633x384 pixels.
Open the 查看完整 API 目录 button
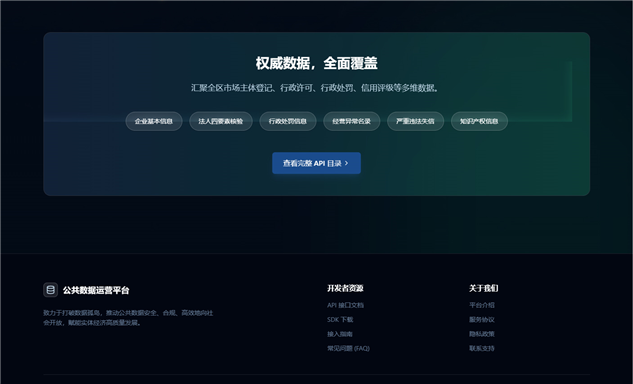(316, 163)
